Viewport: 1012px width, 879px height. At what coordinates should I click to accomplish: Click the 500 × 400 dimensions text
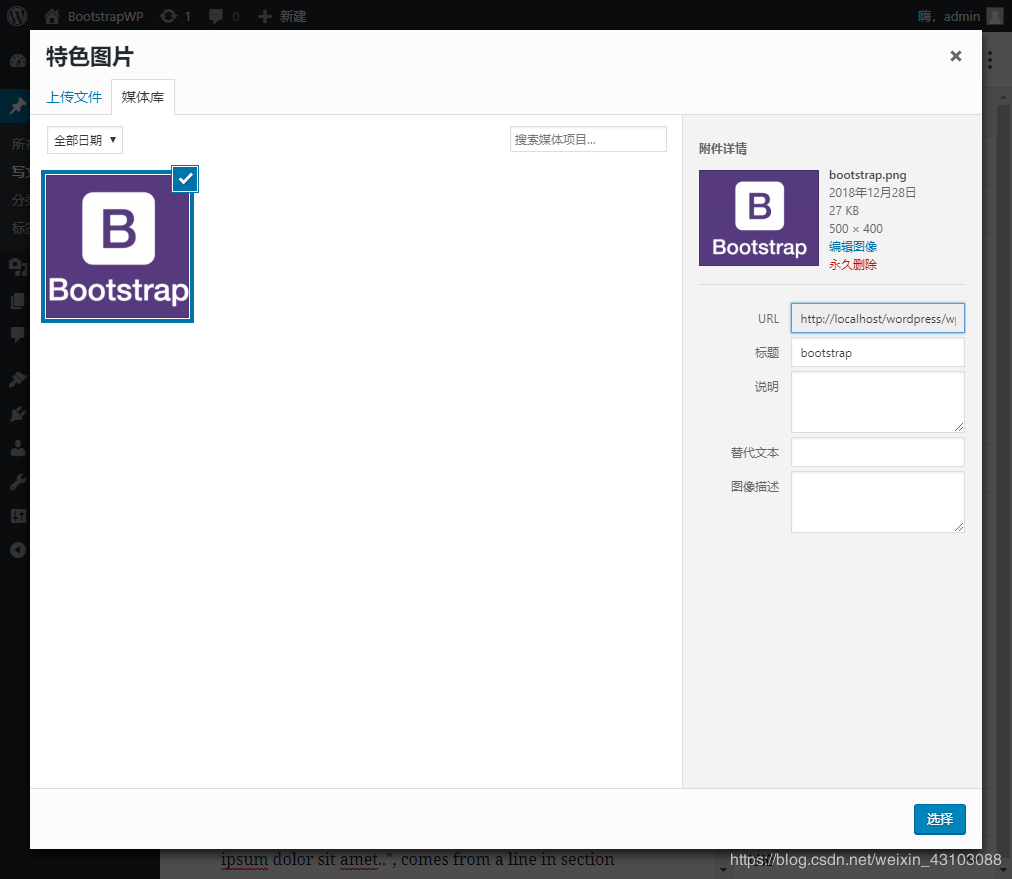(855, 228)
